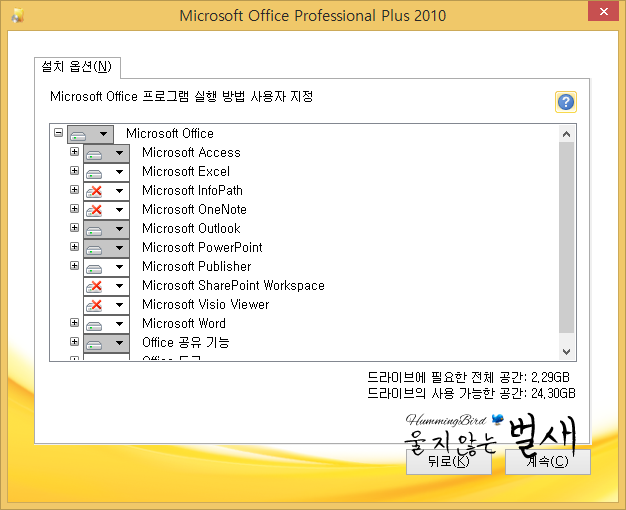626x510 pixels.
Task: Close the Office setup window
Action: coord(603,12)
